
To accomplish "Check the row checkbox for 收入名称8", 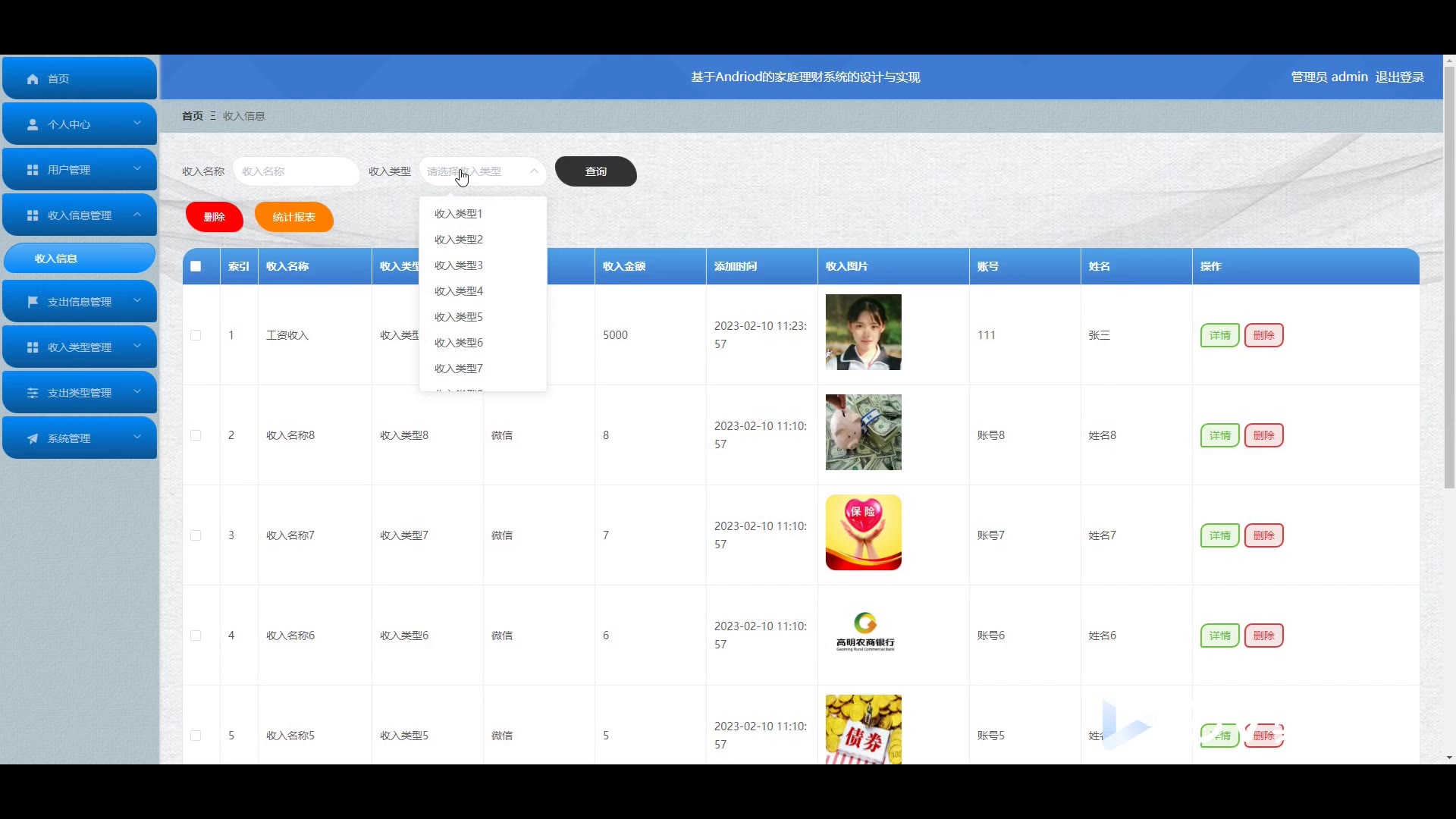I will (196, 435).
